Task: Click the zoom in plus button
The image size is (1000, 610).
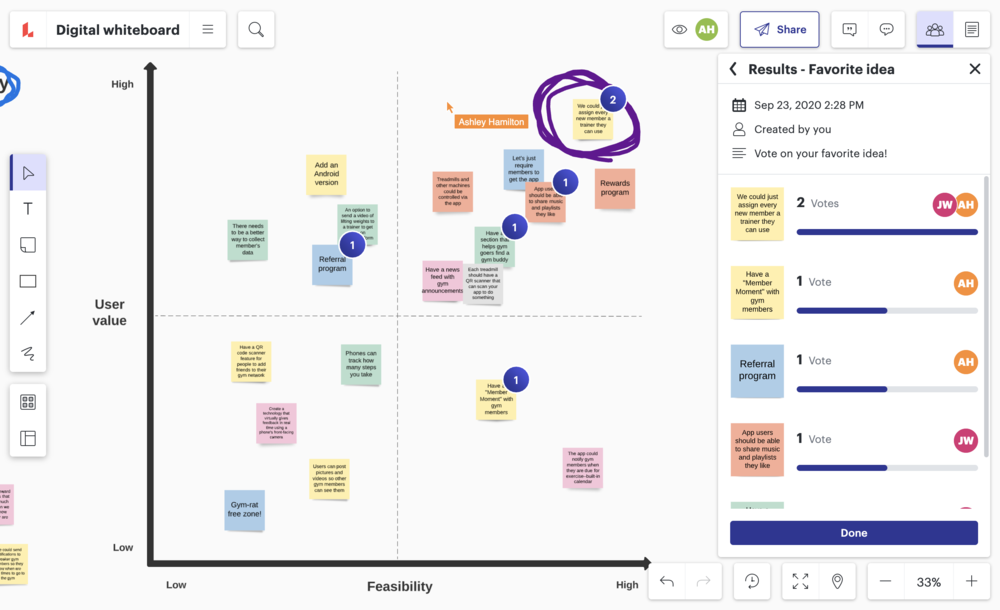Action: pyautogui.click(x=971, y=581)
